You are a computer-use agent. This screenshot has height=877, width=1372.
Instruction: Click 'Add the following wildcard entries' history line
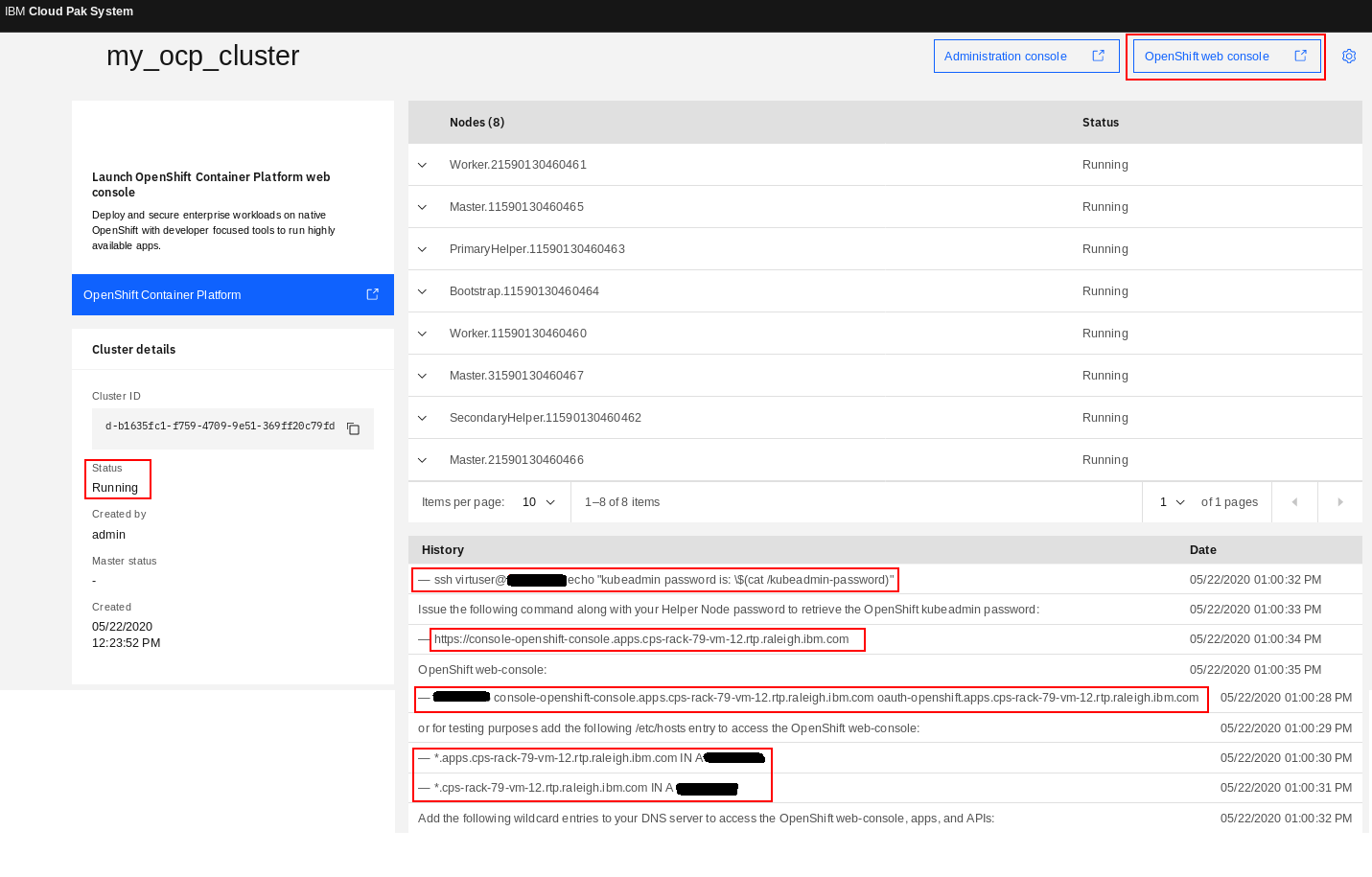(x=707, y=819)
